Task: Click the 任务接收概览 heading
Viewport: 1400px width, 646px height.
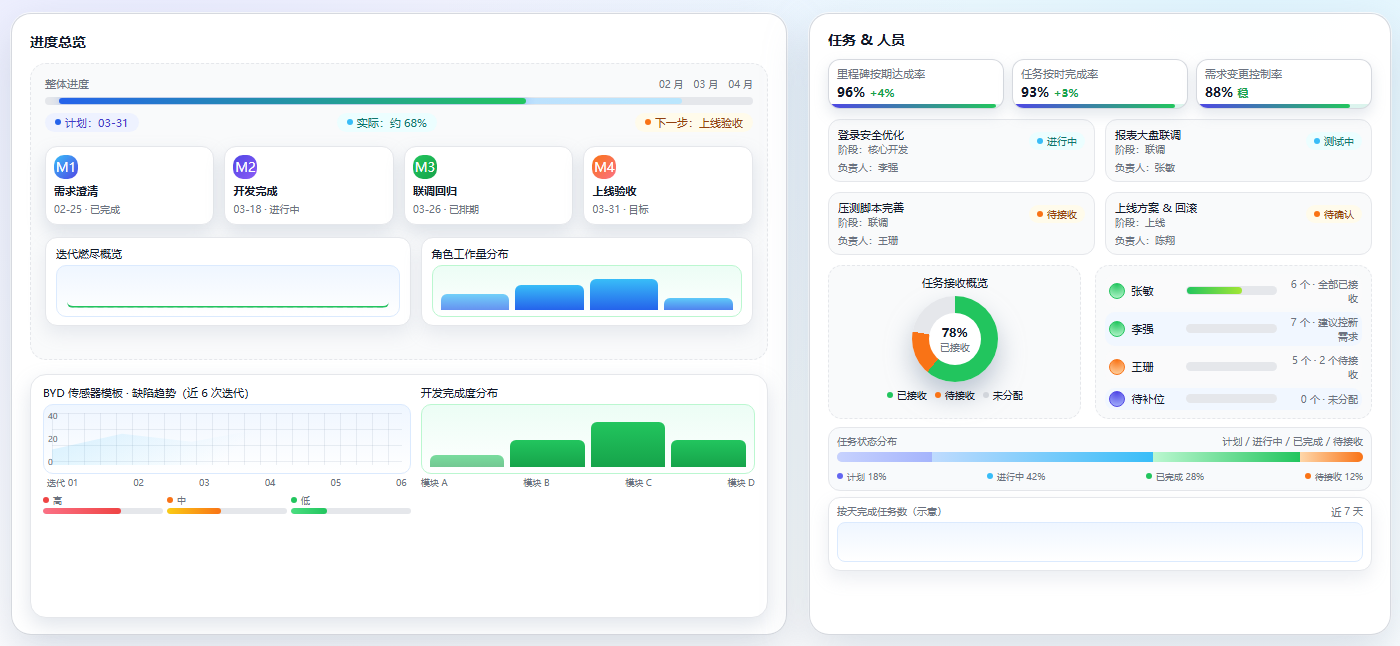Action: [955, 283]
